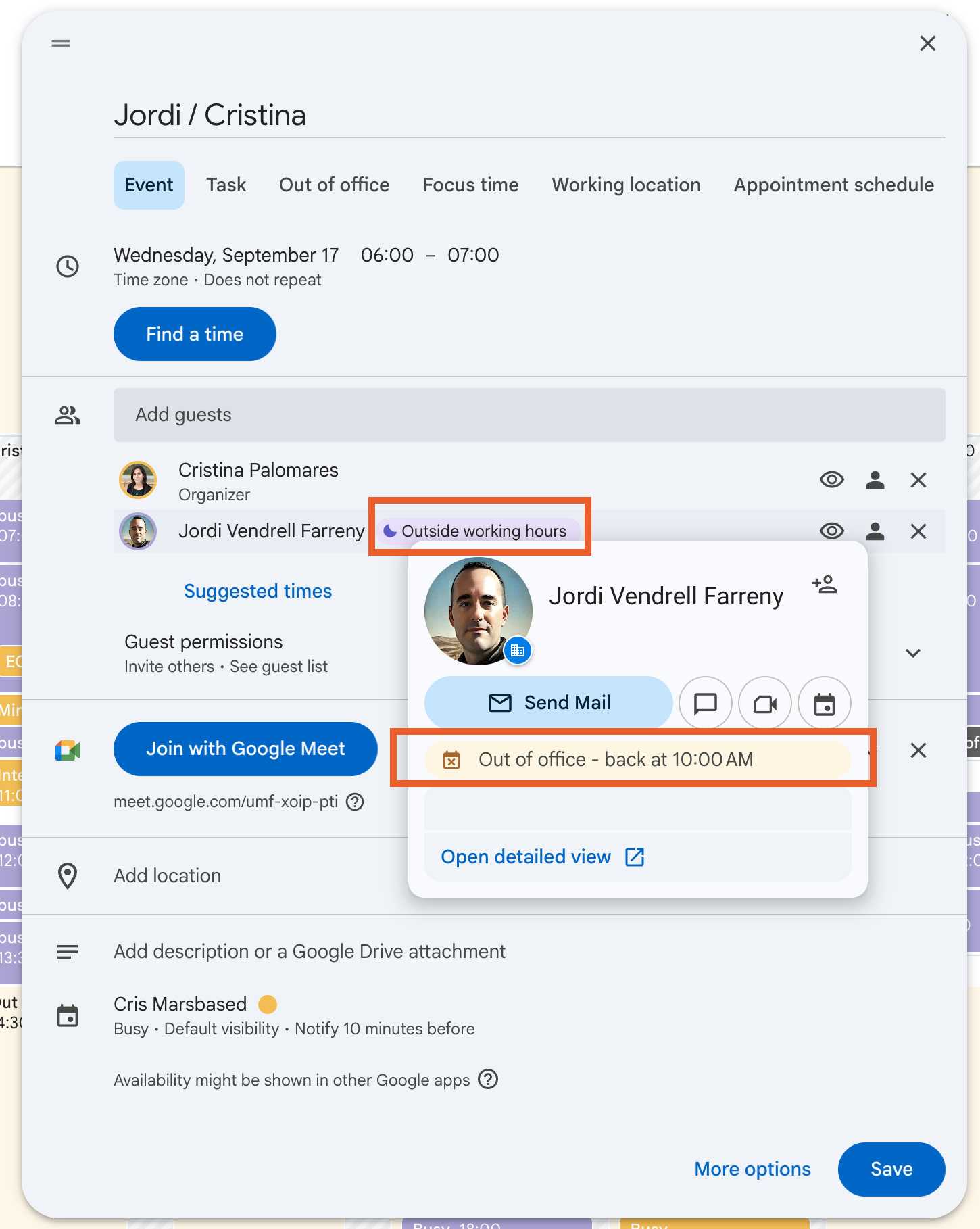Toggle Cristina Palomares calendar visibility eye

[831, 480]
